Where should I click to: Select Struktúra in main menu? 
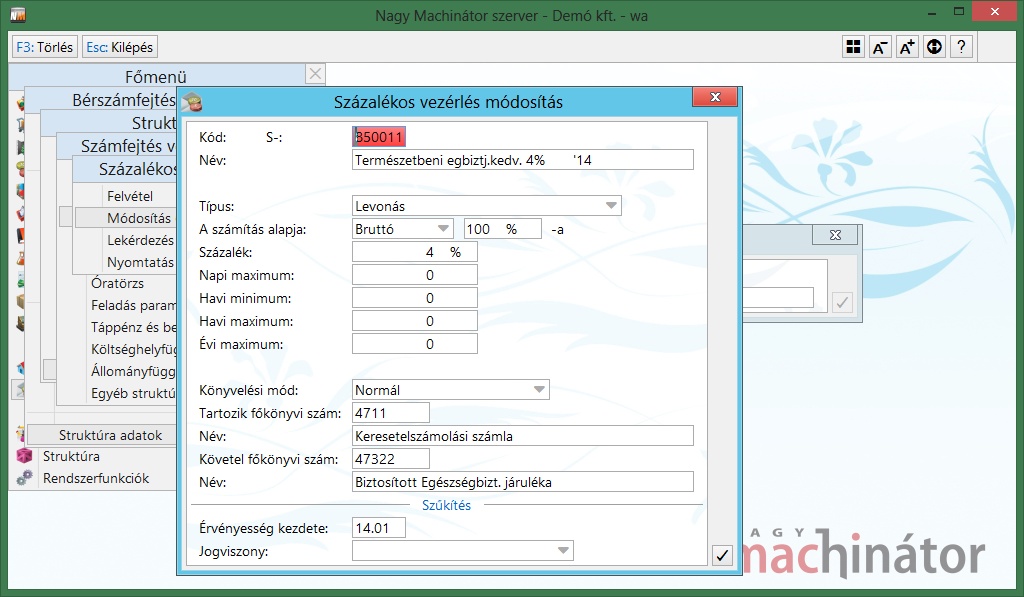tap(71, 457)
